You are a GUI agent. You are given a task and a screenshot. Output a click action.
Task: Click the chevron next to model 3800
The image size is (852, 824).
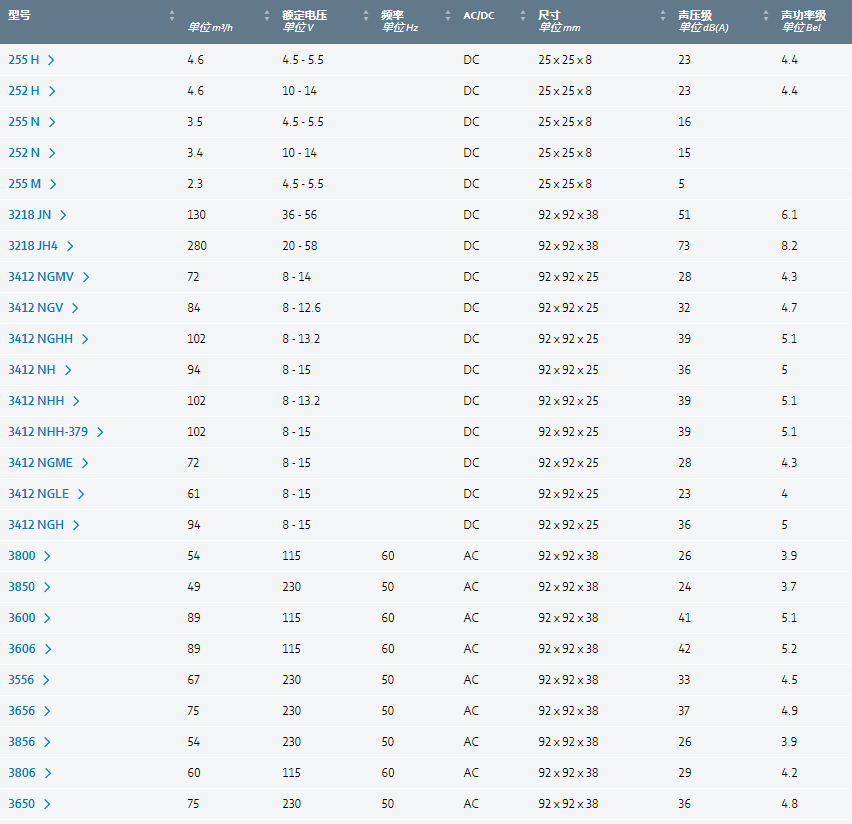47,556
